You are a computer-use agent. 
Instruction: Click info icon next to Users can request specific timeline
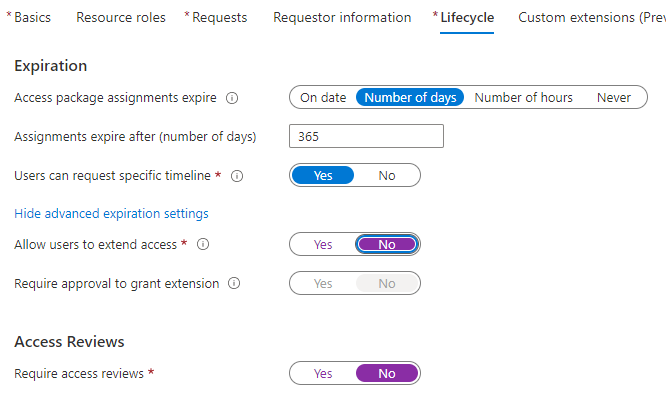click(x=237, y=176)
